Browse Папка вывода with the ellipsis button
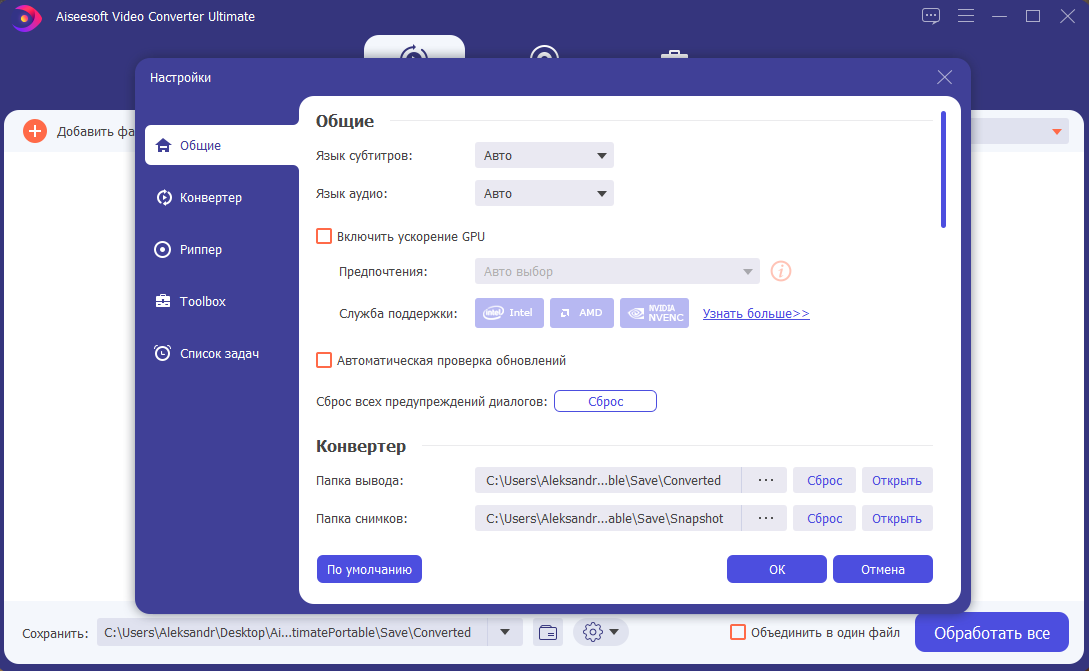 coord(765,480)
